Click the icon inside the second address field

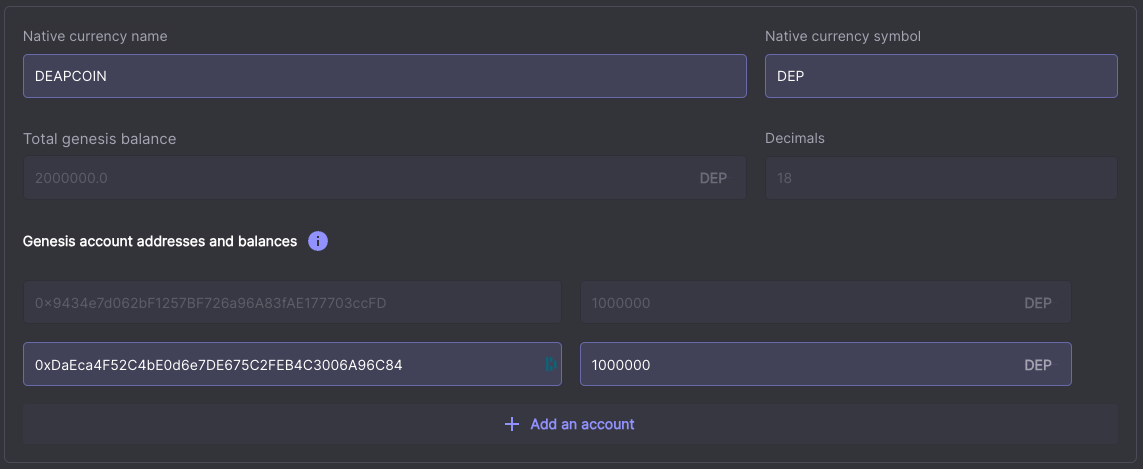coord(551,364)
